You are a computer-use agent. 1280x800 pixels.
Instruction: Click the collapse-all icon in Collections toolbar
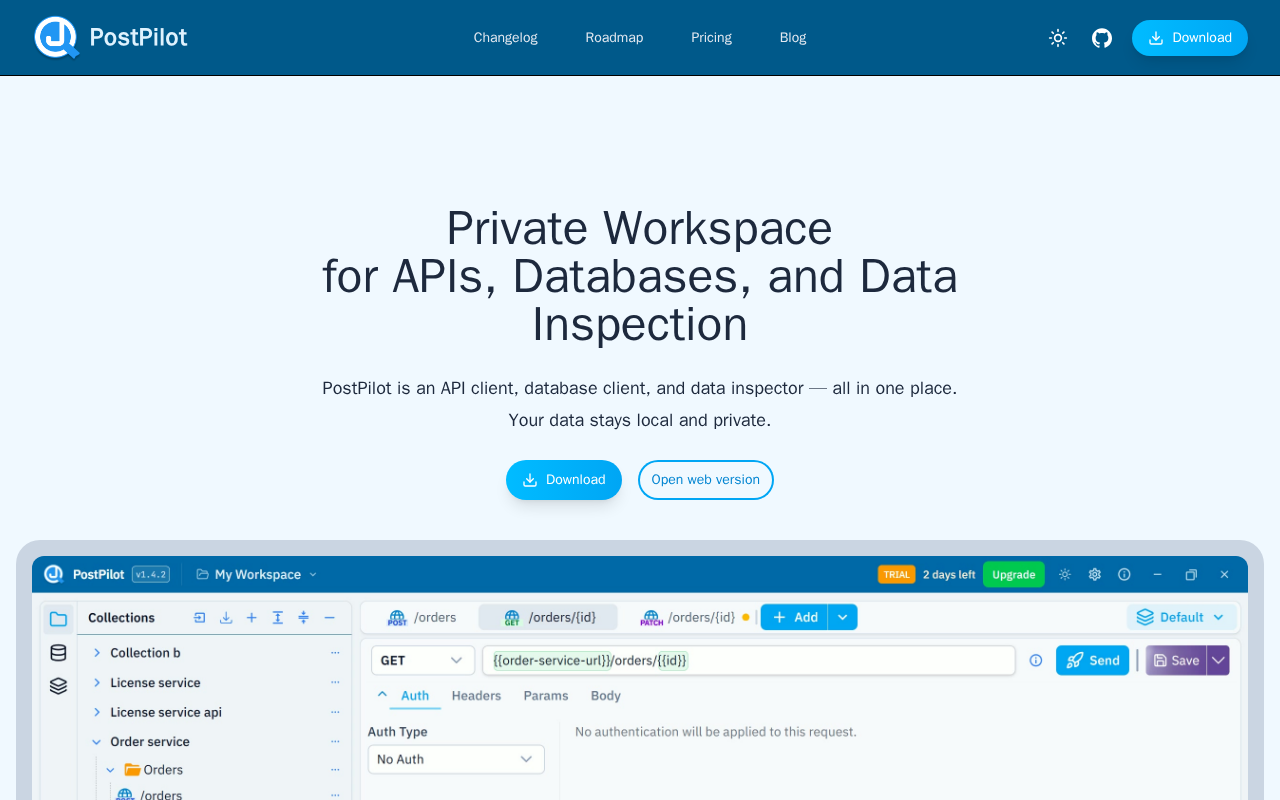(304, 618)
